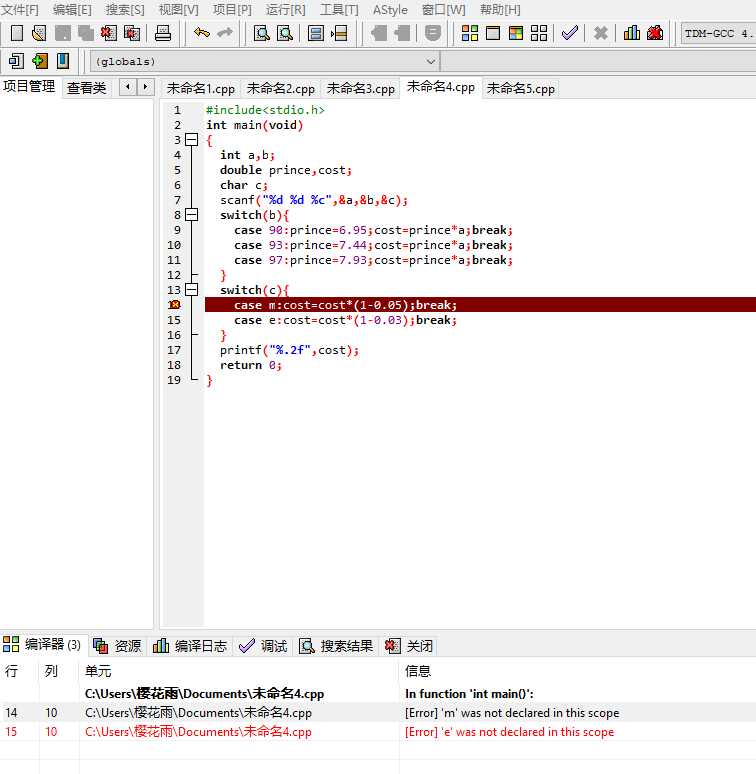Start debugging with the checkmark icon

pyautogui.click(x=569, y=33)
